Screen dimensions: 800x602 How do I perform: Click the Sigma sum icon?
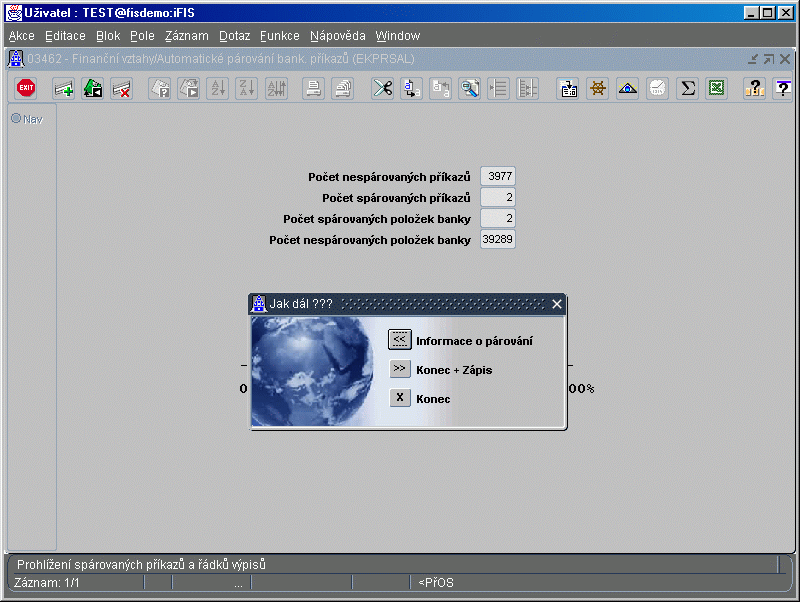(687, 88)
